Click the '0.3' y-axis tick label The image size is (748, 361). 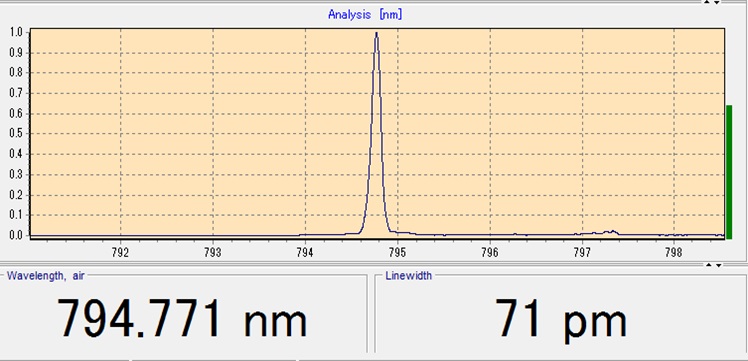click(16, 175)
